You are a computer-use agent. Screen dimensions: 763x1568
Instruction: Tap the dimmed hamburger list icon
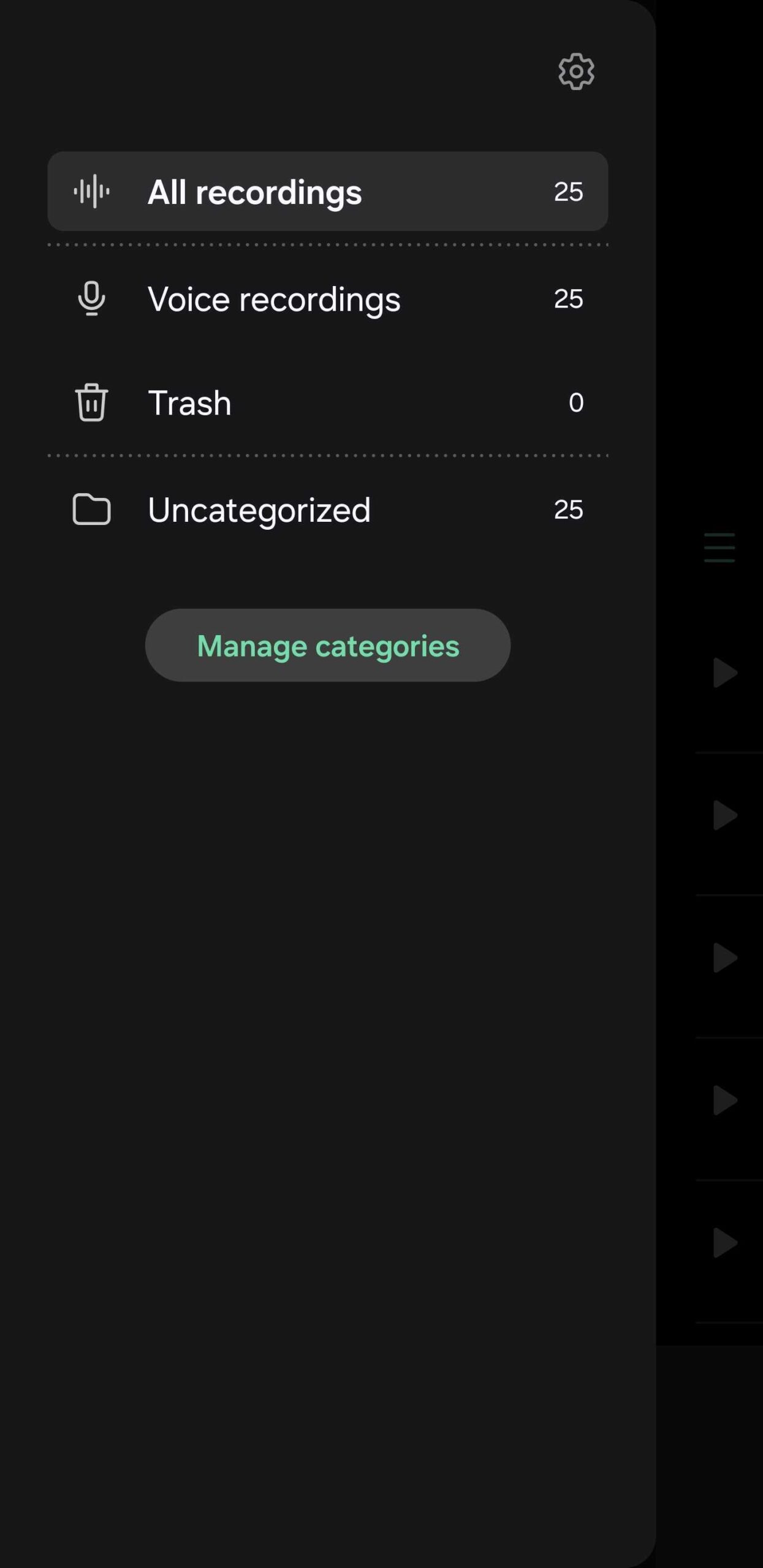click(x=719, y=548)
